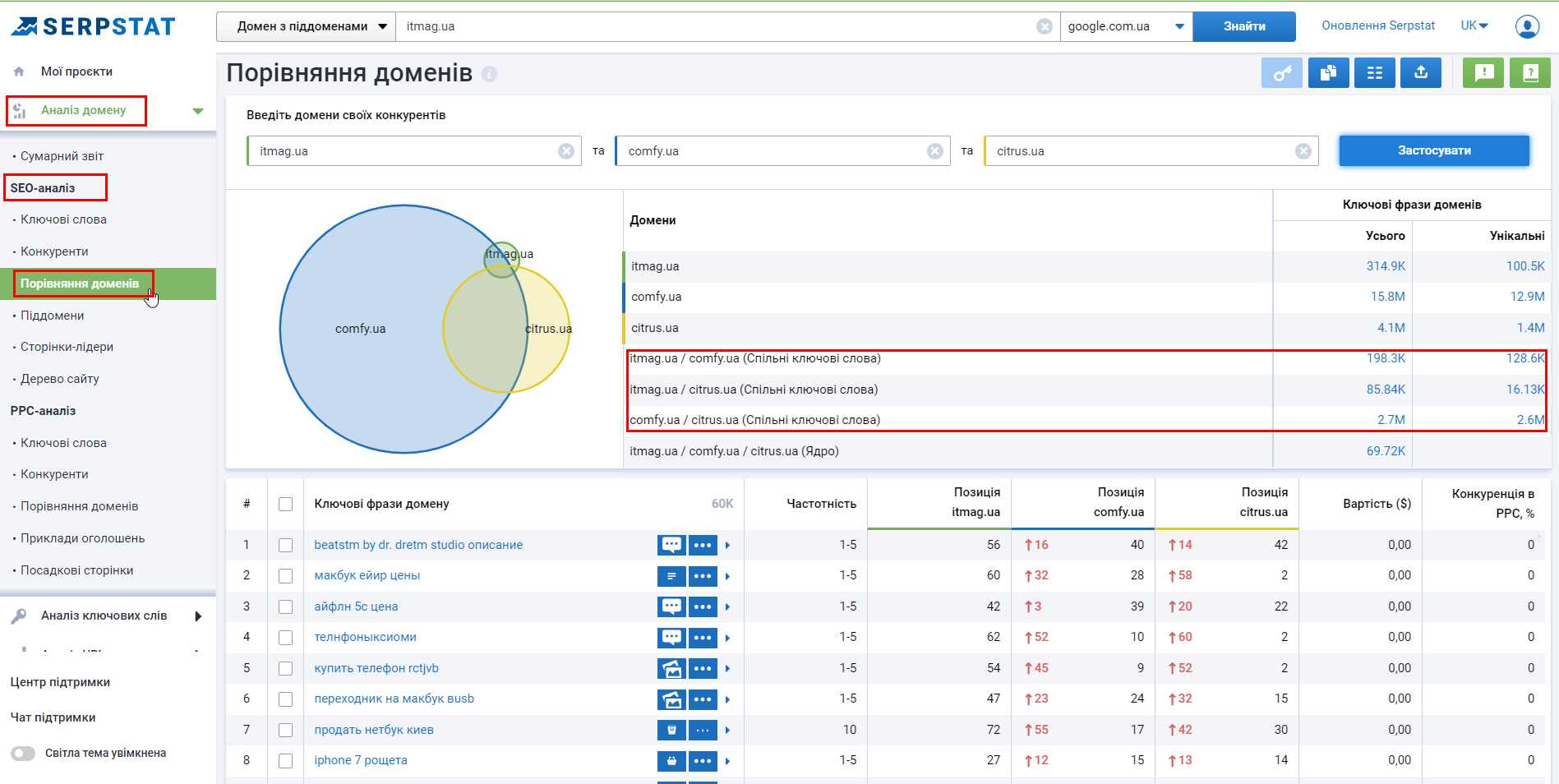
Task: Check the box for row телнфоныксиоми
Action: coord(285,638)
